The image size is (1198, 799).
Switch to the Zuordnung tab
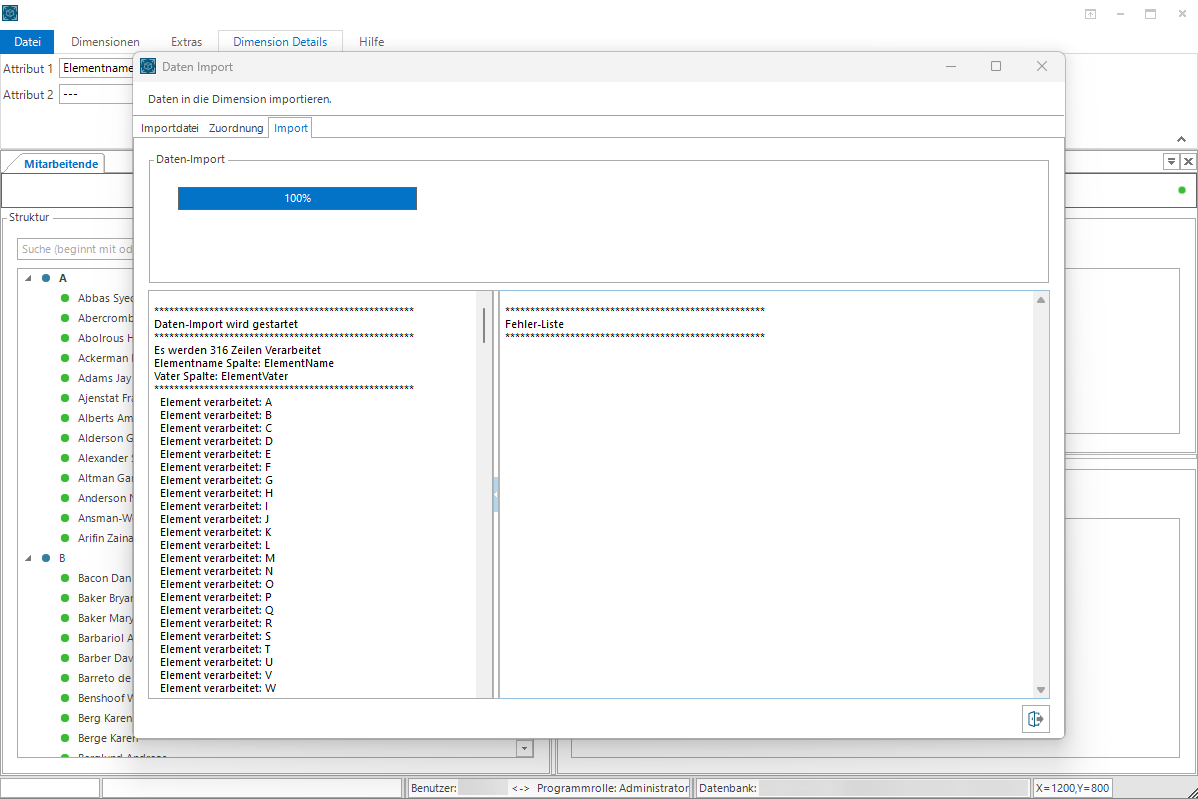coord(236,128)
